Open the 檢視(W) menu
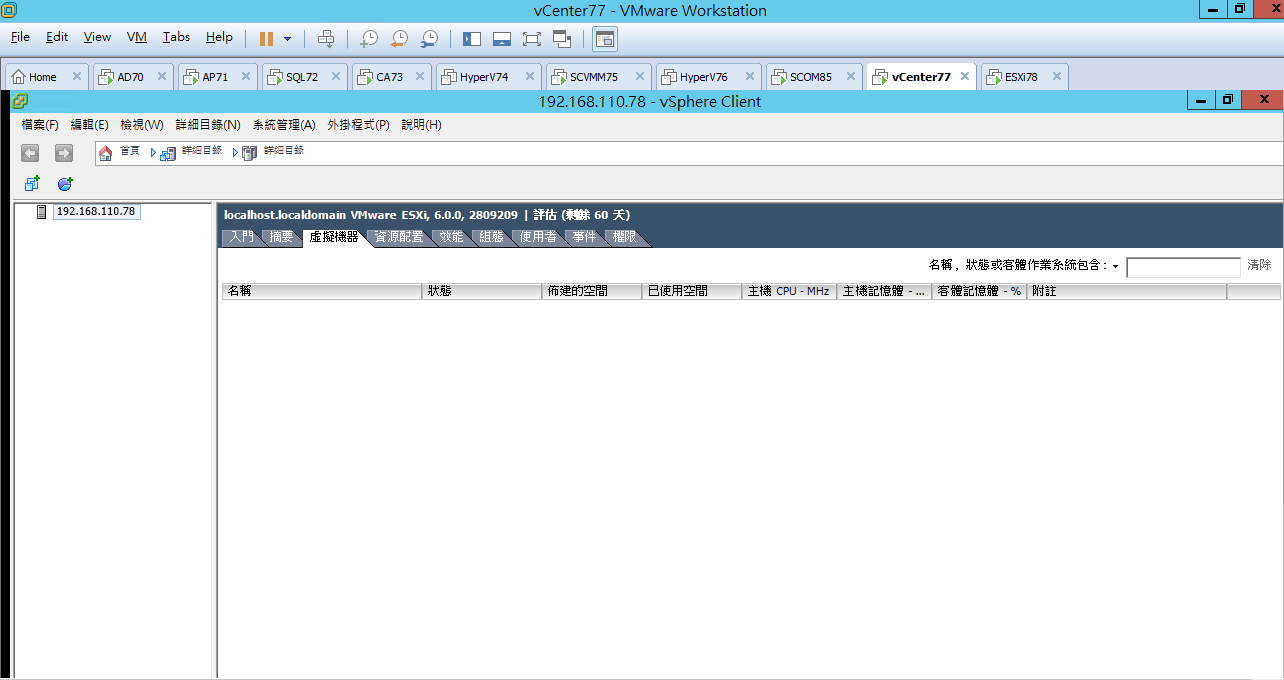1284x680 pixels. coord(142,125)
